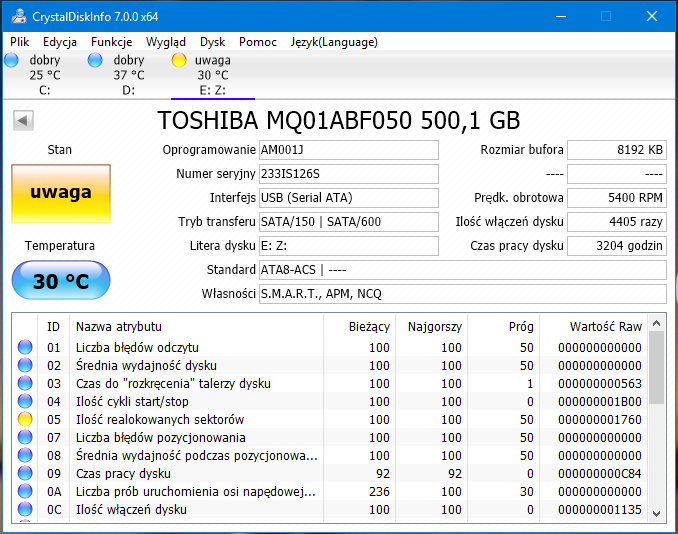Click the status orb of attribute 03
Viewport: 678px width, 534px height.
click(25, 384)
